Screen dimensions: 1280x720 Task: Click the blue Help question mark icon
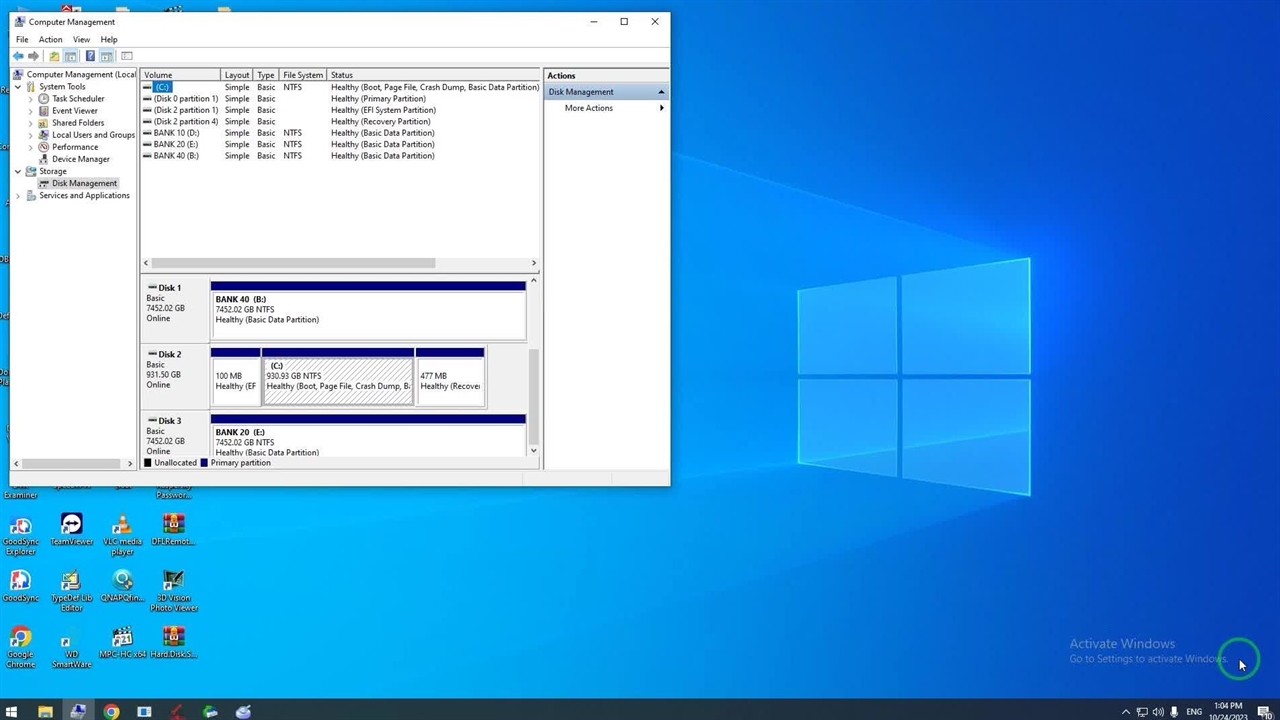pos(90,56)
